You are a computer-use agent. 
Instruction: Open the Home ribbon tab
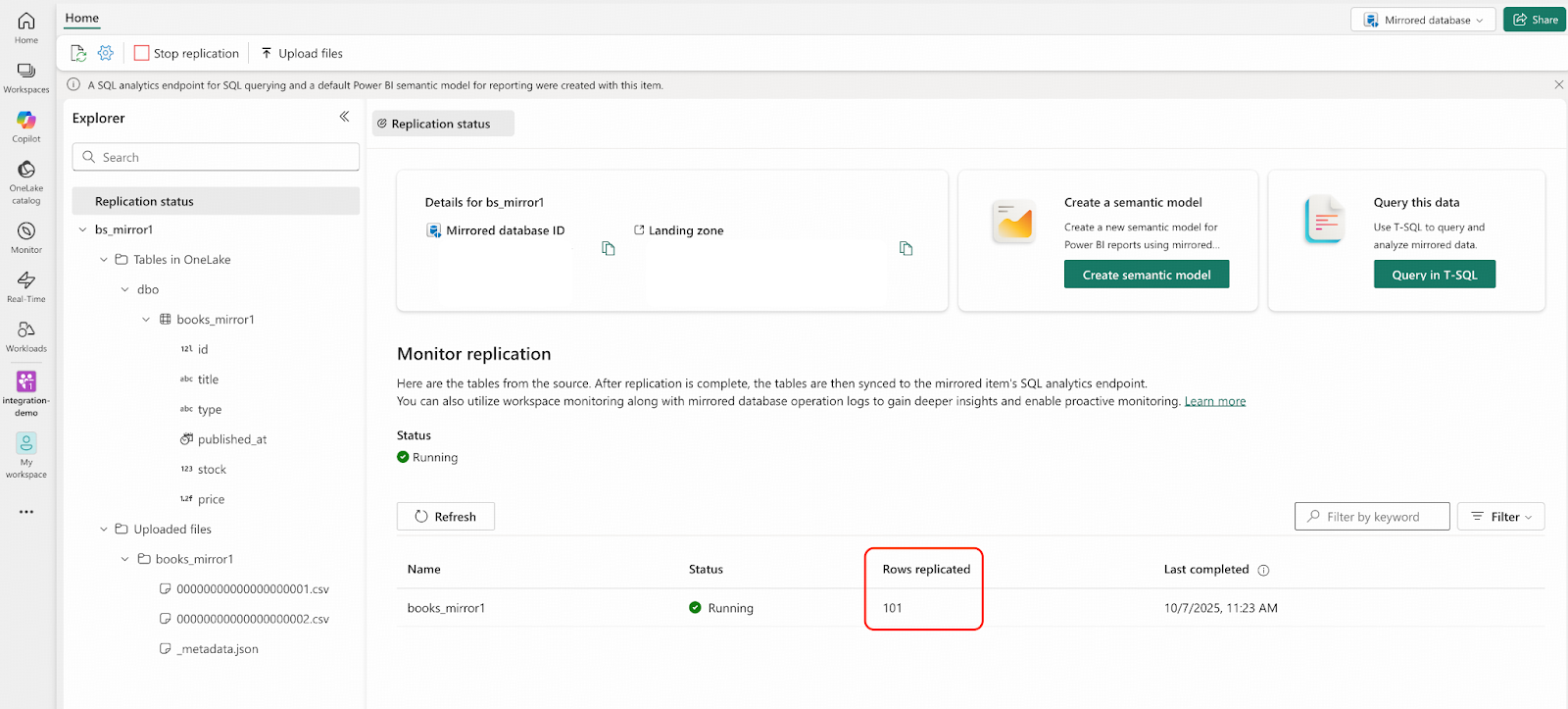click(x=82, y=18)
